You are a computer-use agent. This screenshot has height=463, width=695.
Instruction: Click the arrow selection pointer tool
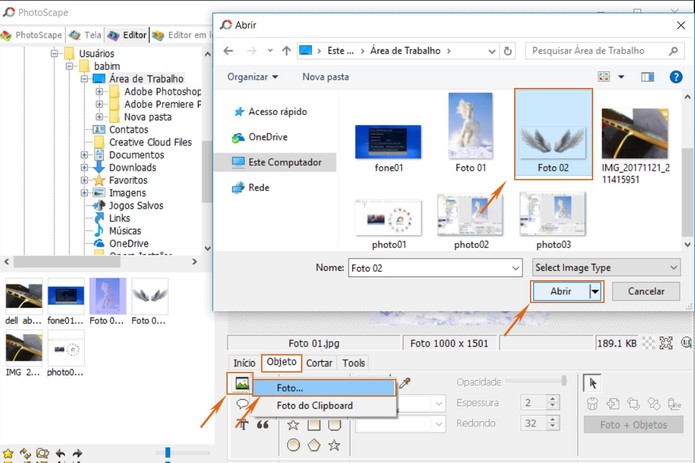pos(592,383)
